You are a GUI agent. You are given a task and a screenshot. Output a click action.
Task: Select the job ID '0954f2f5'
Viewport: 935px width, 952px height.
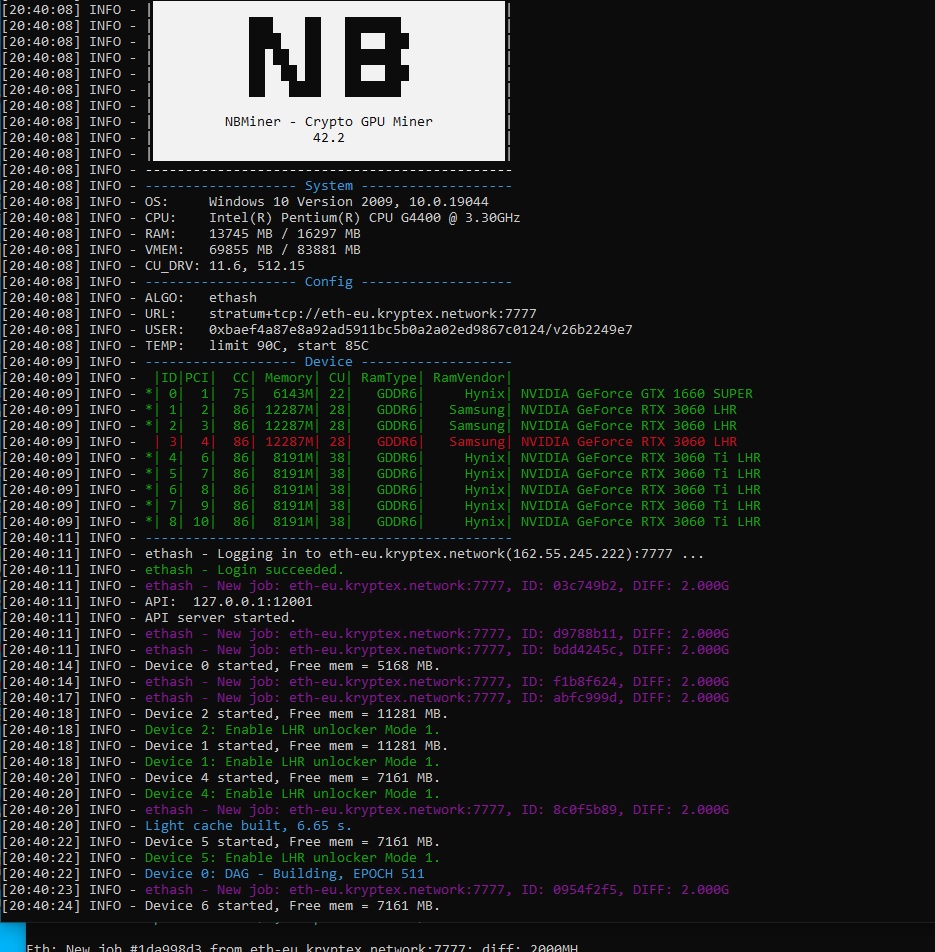point(585,889)
